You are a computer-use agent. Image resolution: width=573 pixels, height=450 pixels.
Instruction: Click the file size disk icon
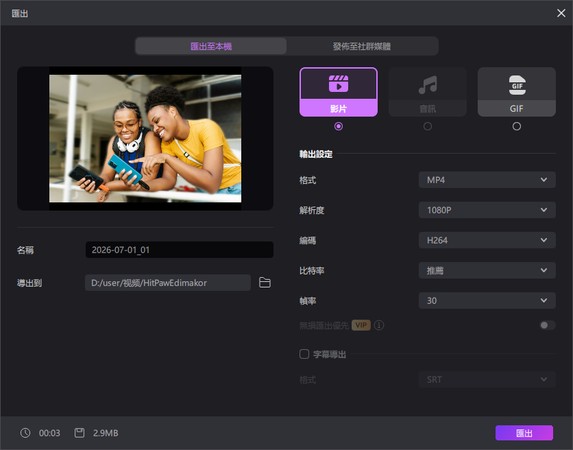pyautogui.click(x=79, y=433)
